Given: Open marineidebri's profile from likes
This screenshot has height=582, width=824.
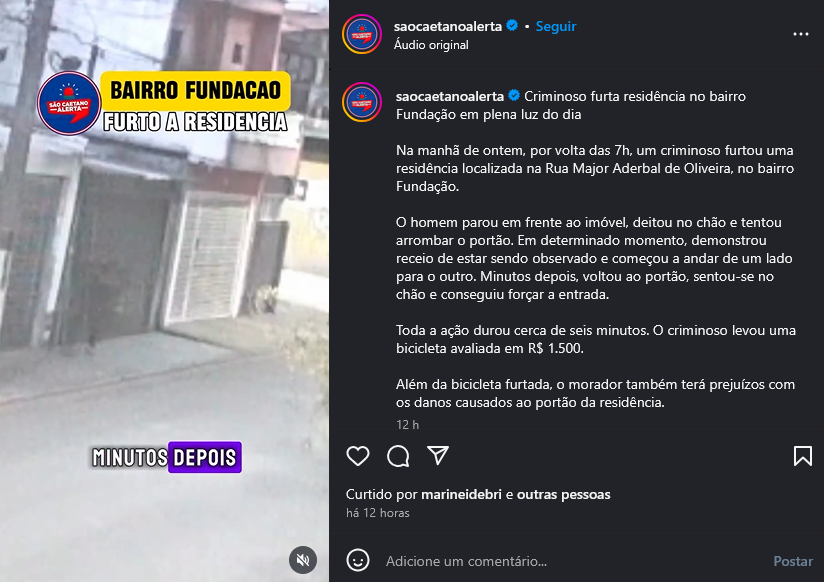Looking at the screenshot, I should 461,494.
